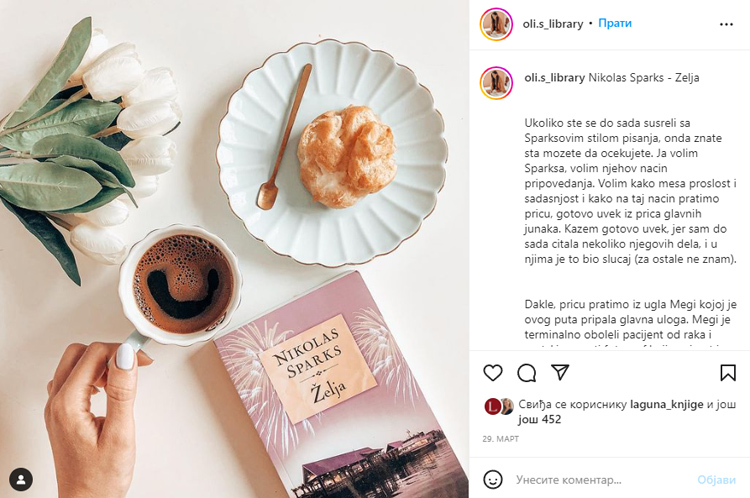View the list of 452 other likes

pos(540,420)
